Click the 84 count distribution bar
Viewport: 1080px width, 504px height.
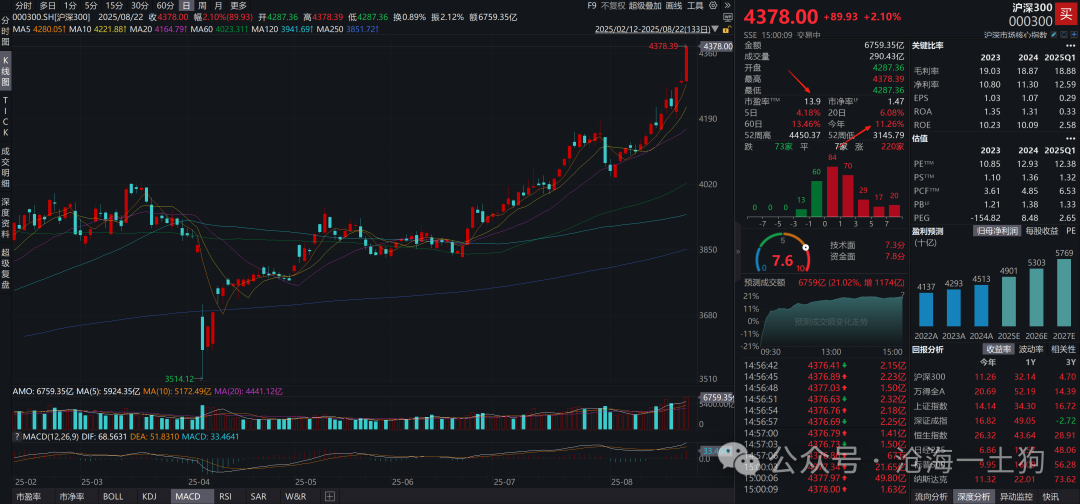(x=832, y=189)
